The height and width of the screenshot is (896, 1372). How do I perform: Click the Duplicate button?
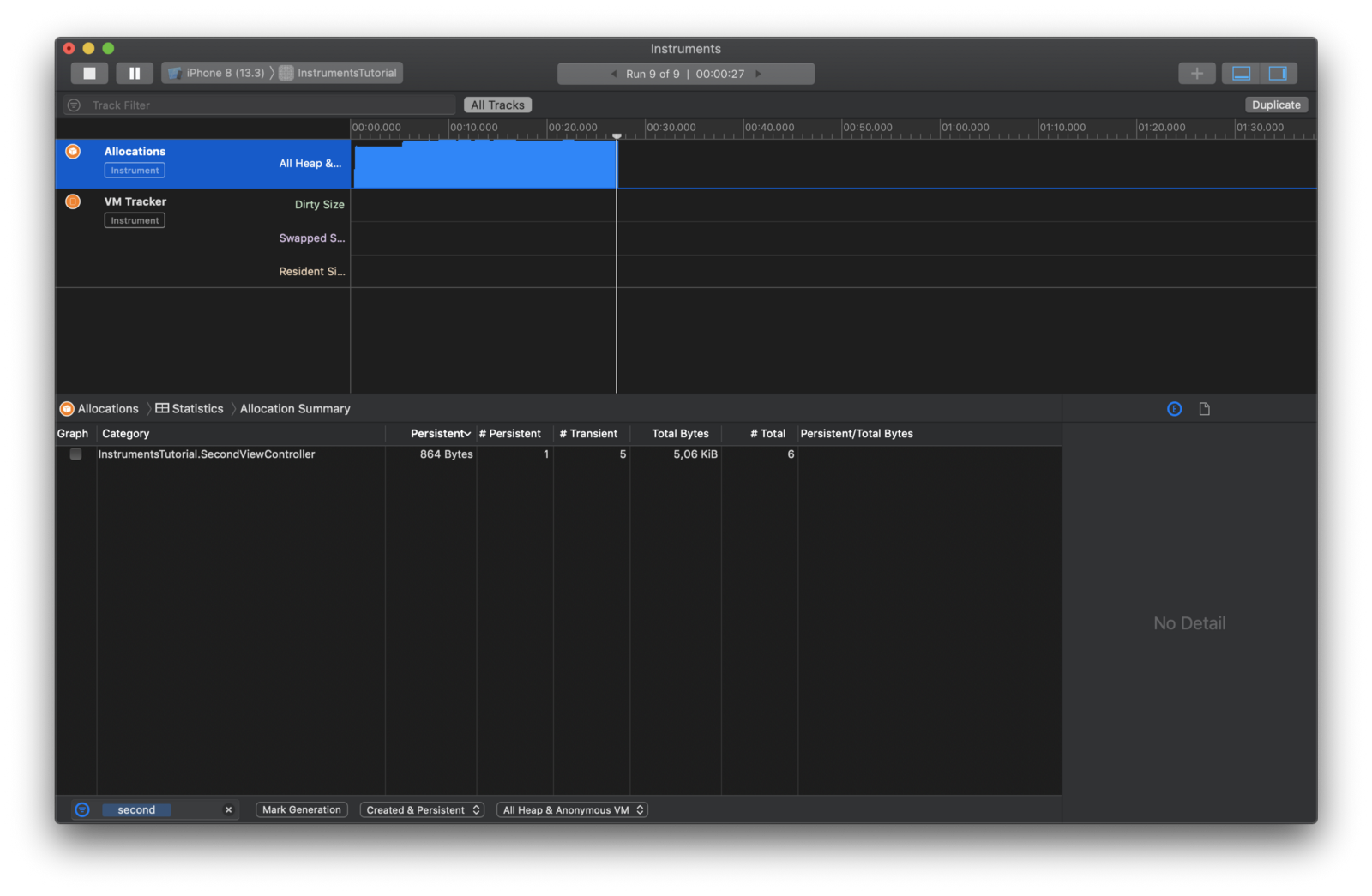(1276, 105)
